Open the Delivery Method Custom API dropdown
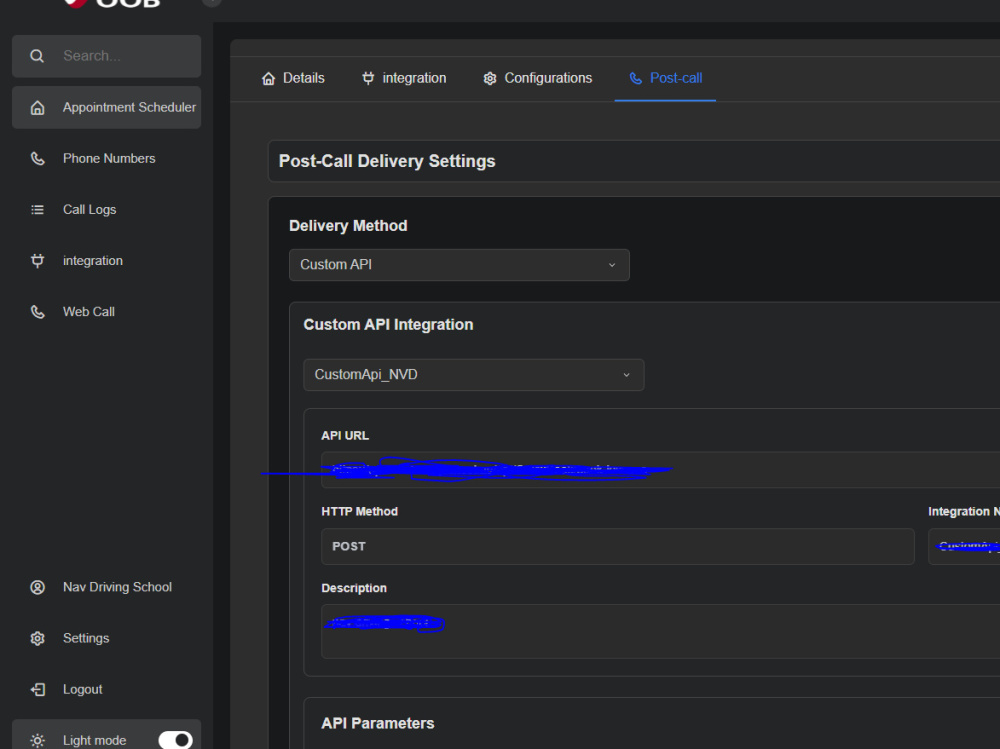The width and height of the screenshot is (1000, 749). pyautogui.click(x=459, y=265)
